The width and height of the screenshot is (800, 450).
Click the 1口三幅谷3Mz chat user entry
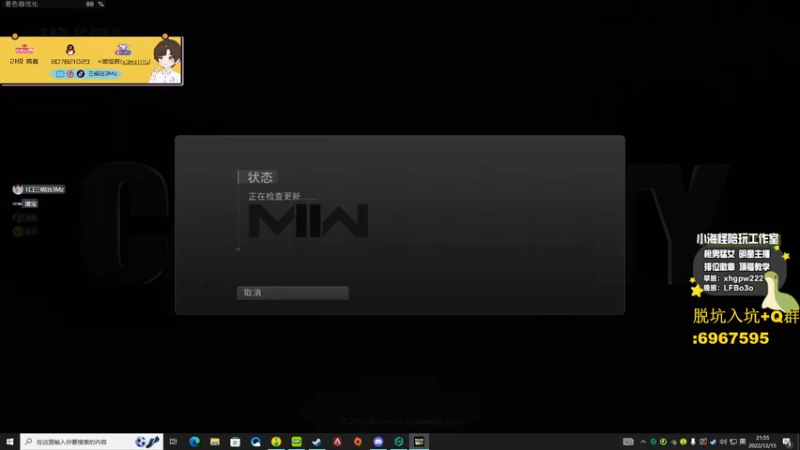39,189
